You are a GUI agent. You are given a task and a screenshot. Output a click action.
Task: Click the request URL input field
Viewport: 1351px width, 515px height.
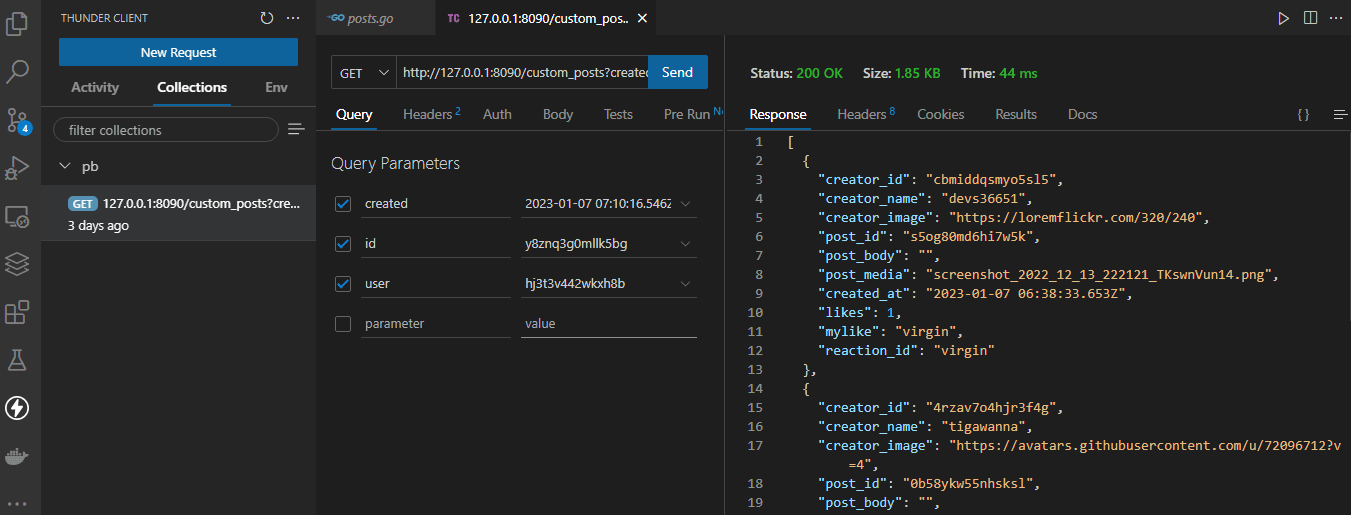pos(522,73)
